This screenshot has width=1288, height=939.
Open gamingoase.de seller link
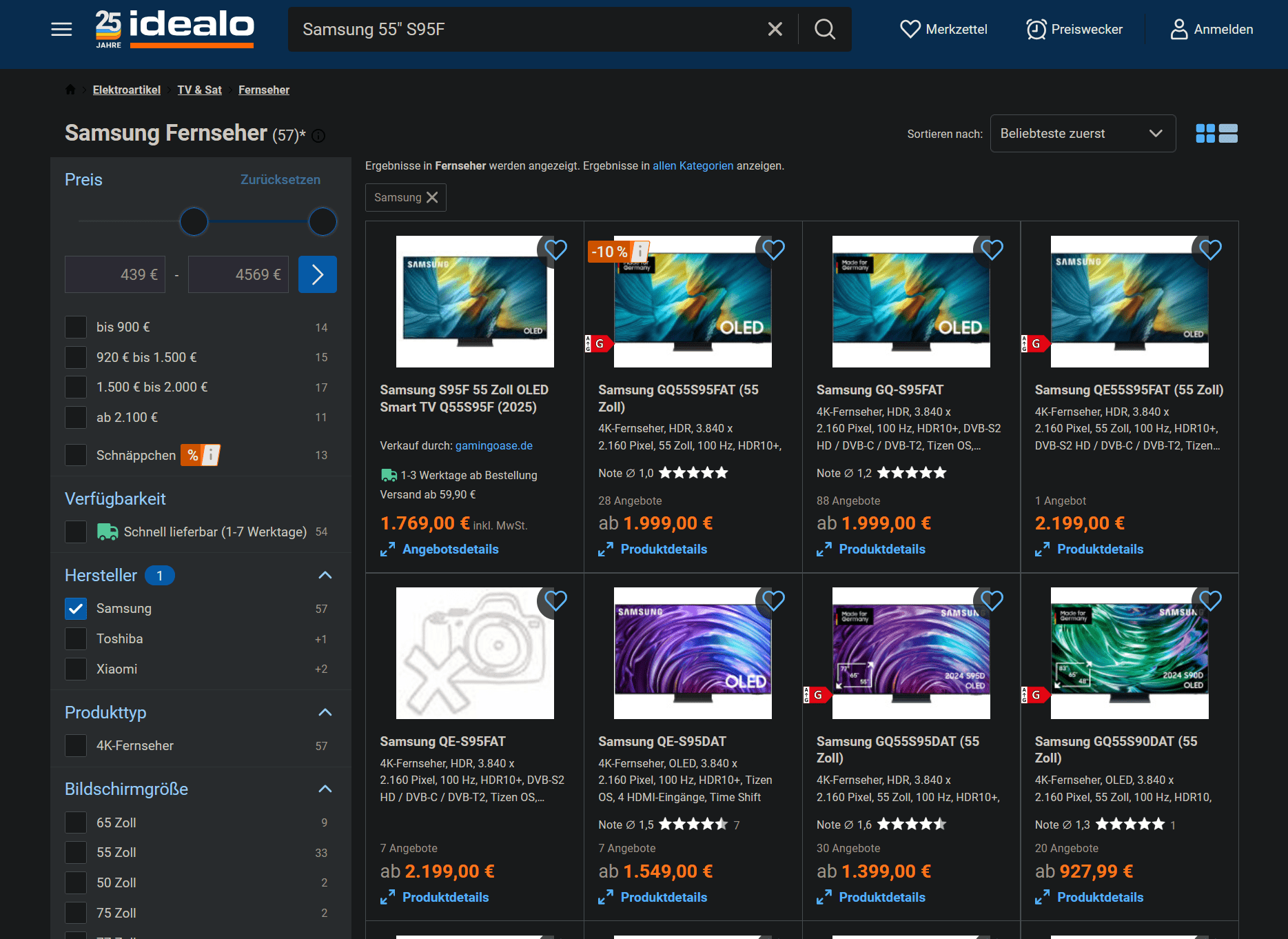pyautogui.click(x=494, y=445)
